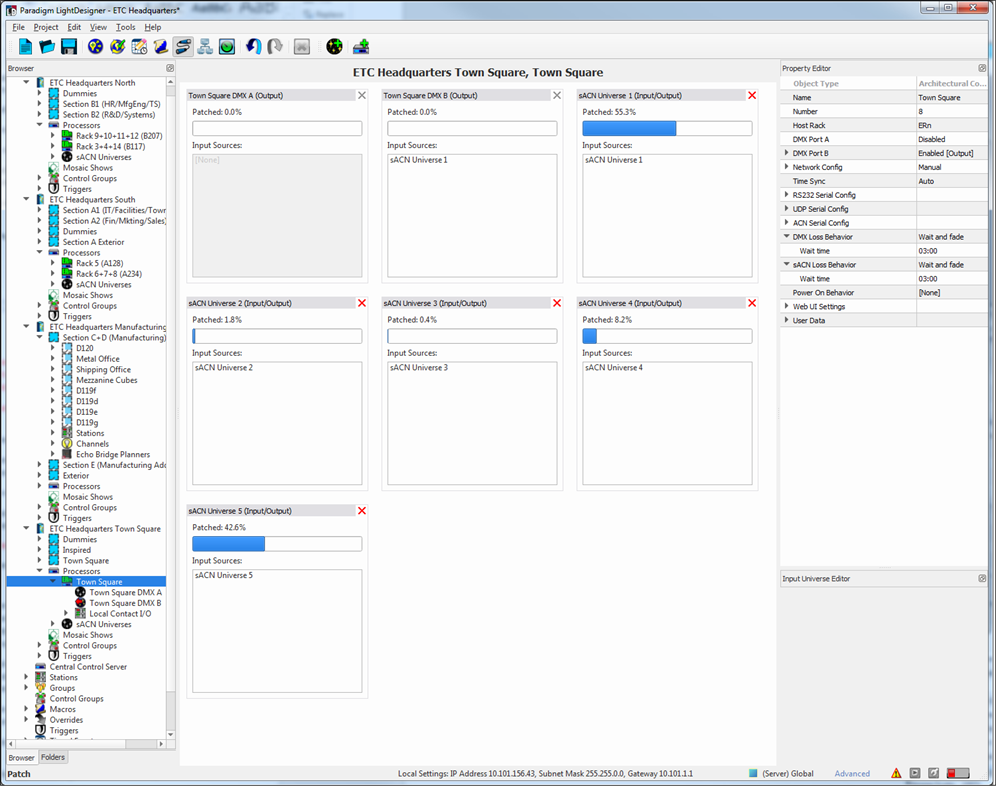Click the network diagram toolbar icon

click(205, 46)
